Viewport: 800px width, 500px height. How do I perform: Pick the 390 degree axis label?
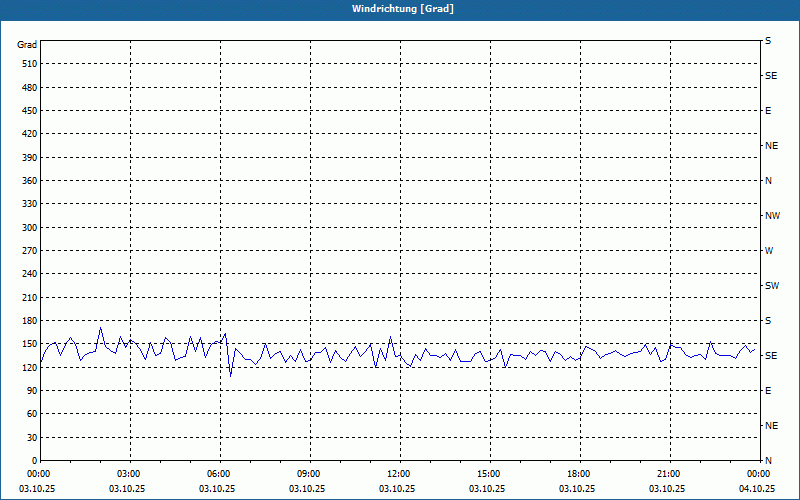(30, 158)
